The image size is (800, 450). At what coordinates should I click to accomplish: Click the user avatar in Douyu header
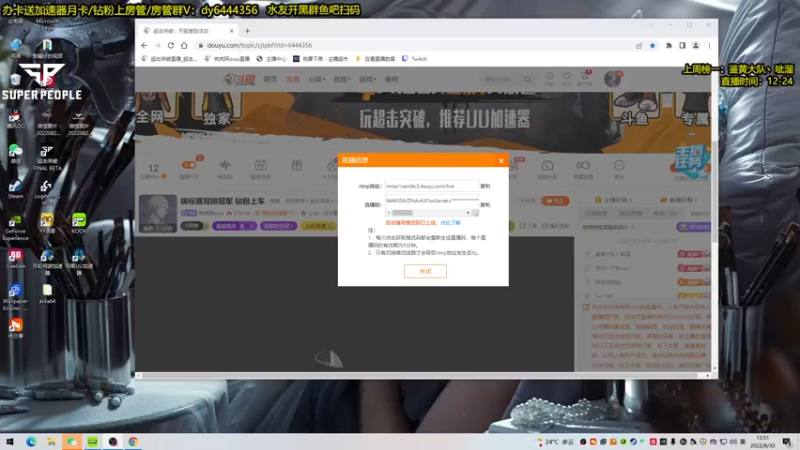click(x=612, y=79)
